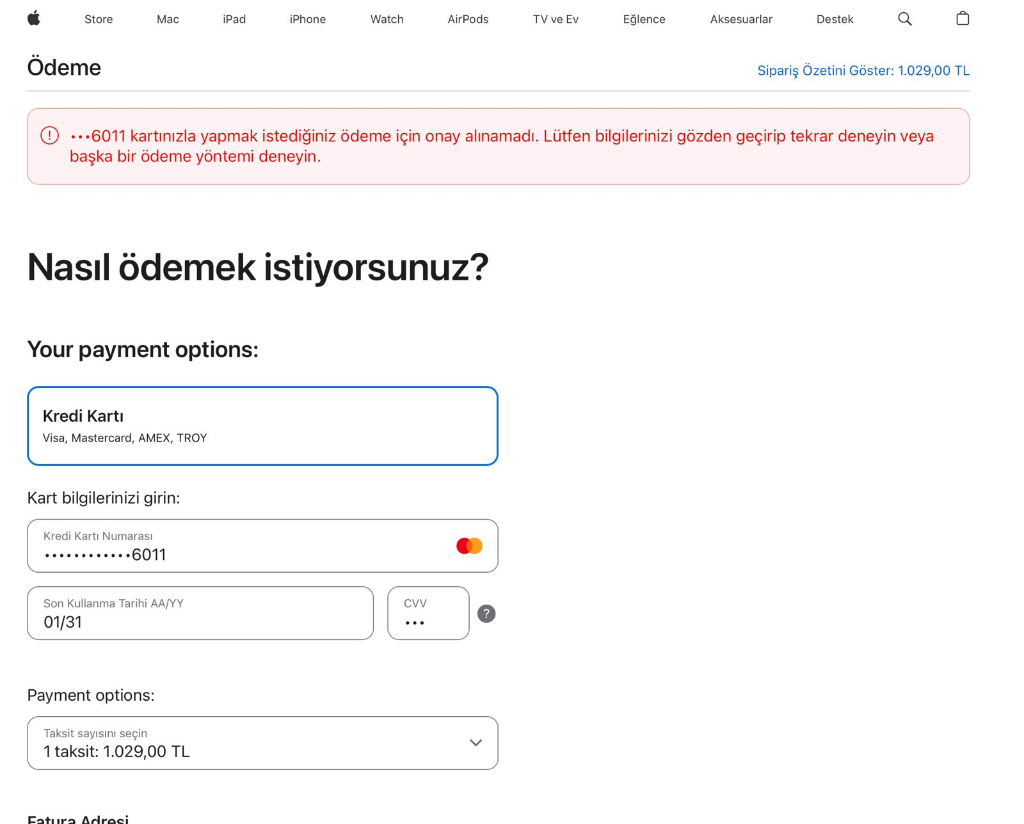Select the Aksesuarlar navigation entry
This screenshot has width=1024, height=824.
[741, 18]
